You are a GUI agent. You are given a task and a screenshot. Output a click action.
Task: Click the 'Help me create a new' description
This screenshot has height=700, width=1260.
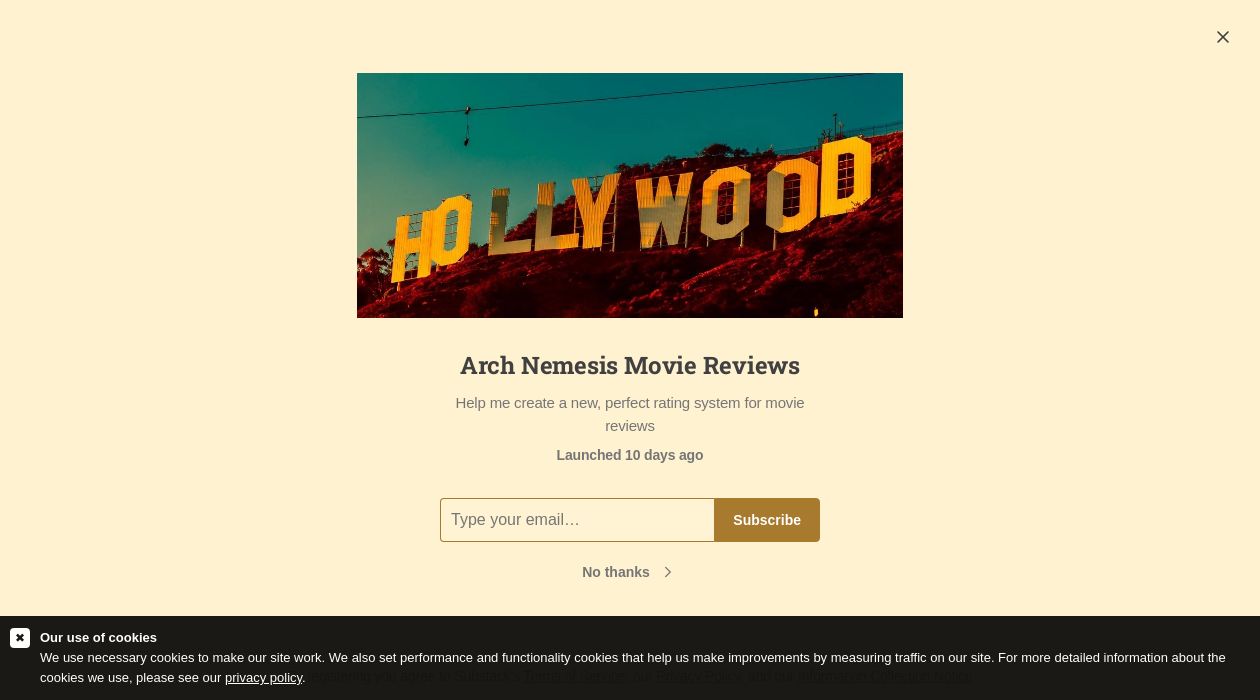(630, 414)
